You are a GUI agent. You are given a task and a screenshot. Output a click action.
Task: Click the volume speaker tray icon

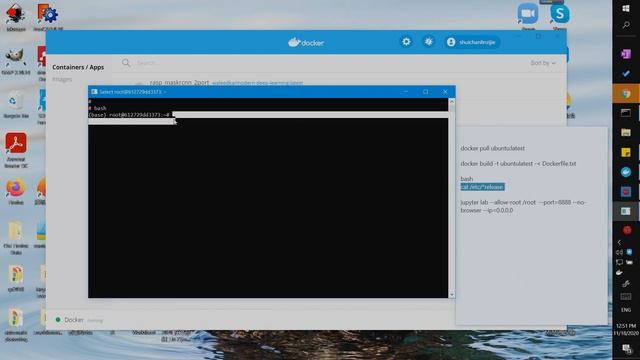pyautogui.click(x=619, y=252)
